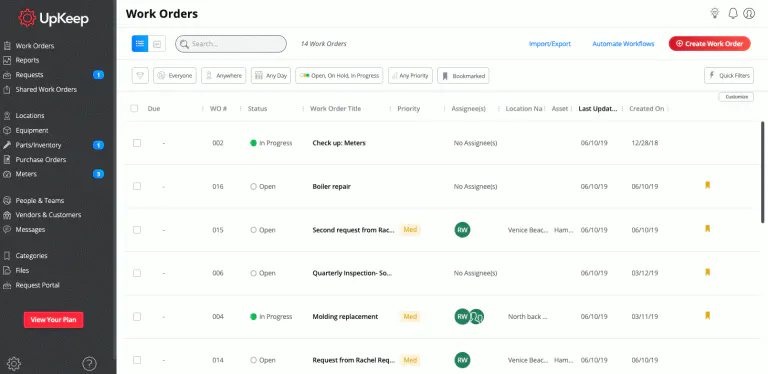
Task: Click the Parts/Inventory wrench icon
Action: point(7,145)
